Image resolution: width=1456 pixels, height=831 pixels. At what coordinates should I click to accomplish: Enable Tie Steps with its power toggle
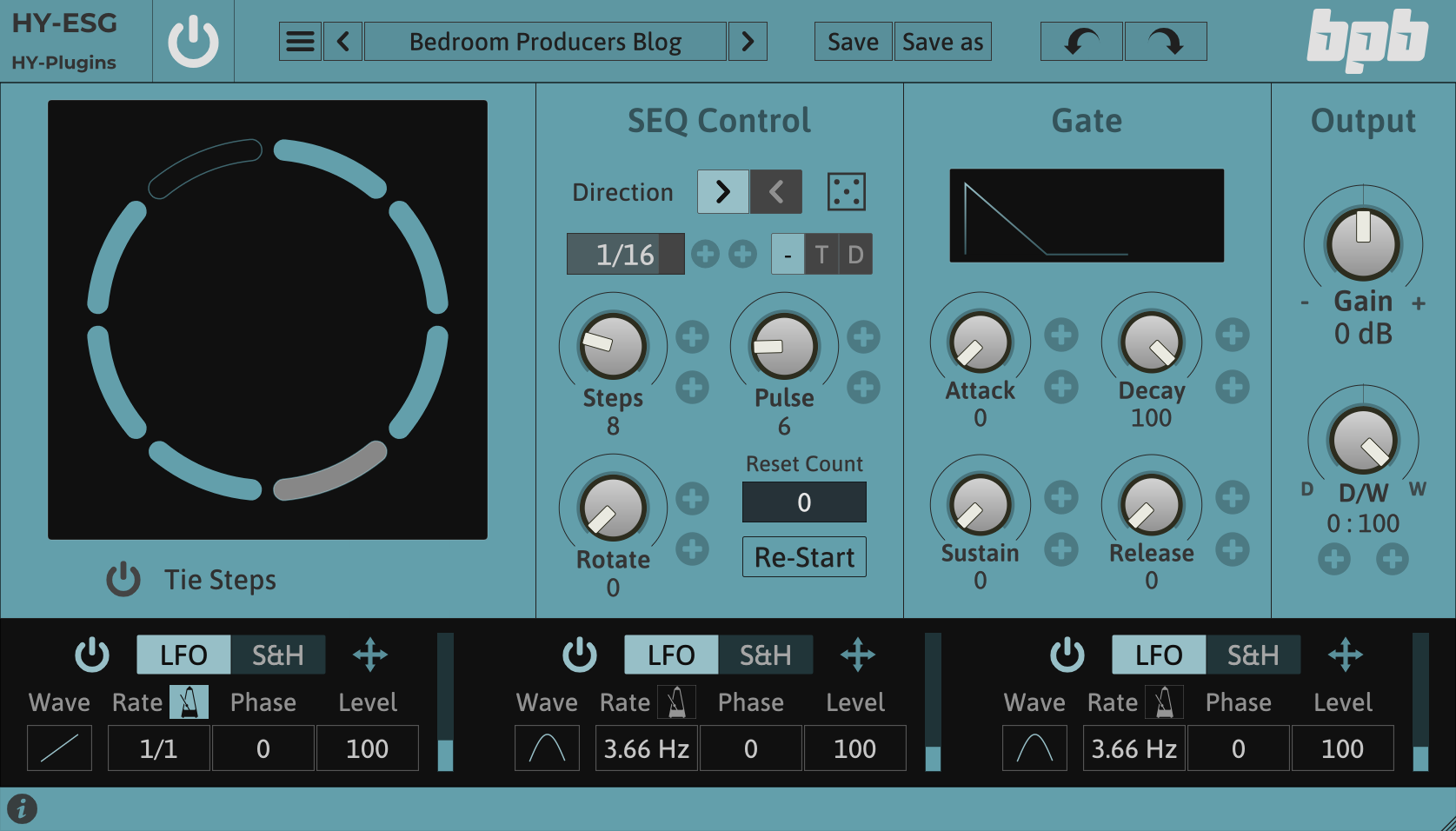point(123,580)
